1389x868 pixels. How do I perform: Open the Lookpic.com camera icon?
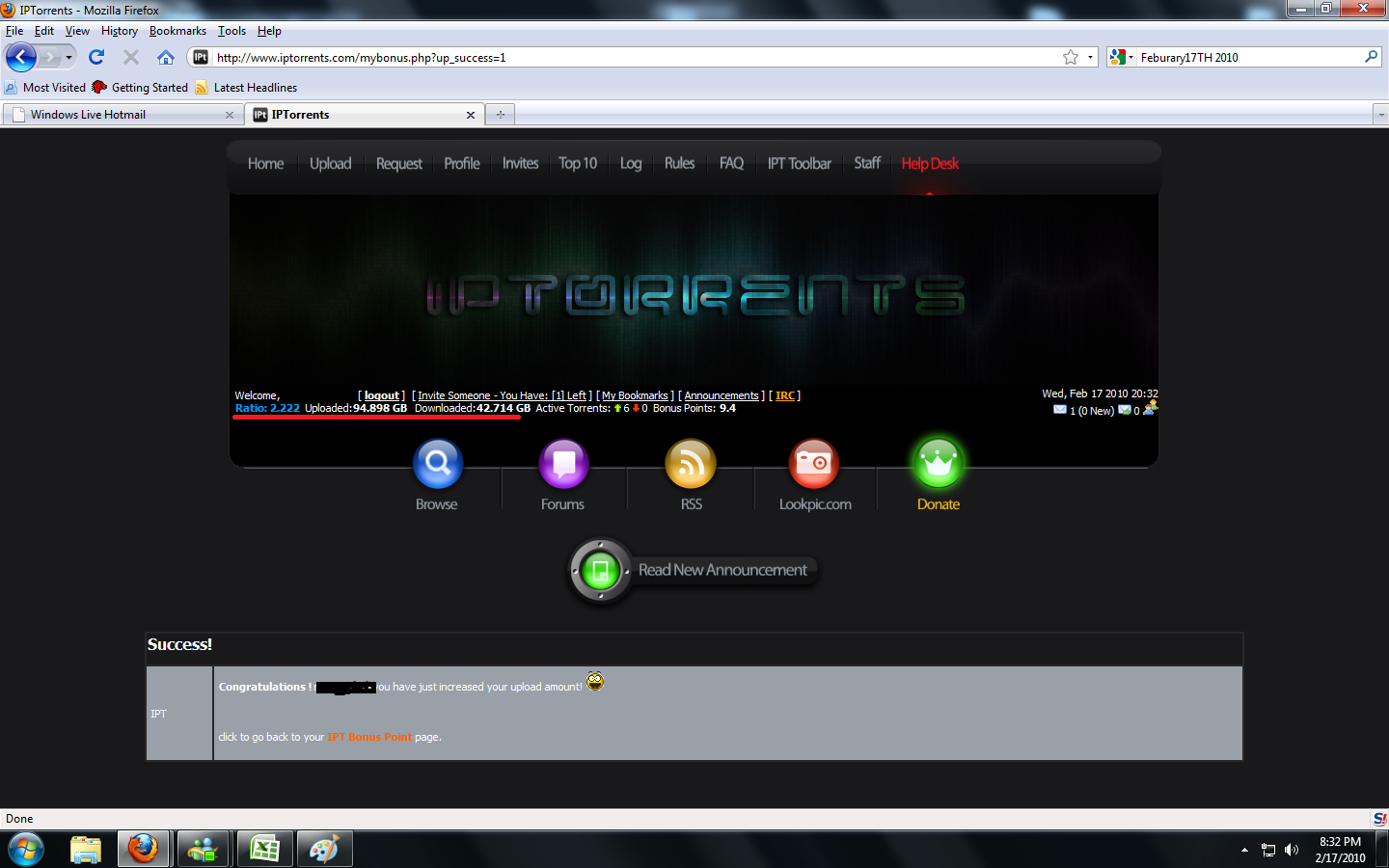[814, 464]
